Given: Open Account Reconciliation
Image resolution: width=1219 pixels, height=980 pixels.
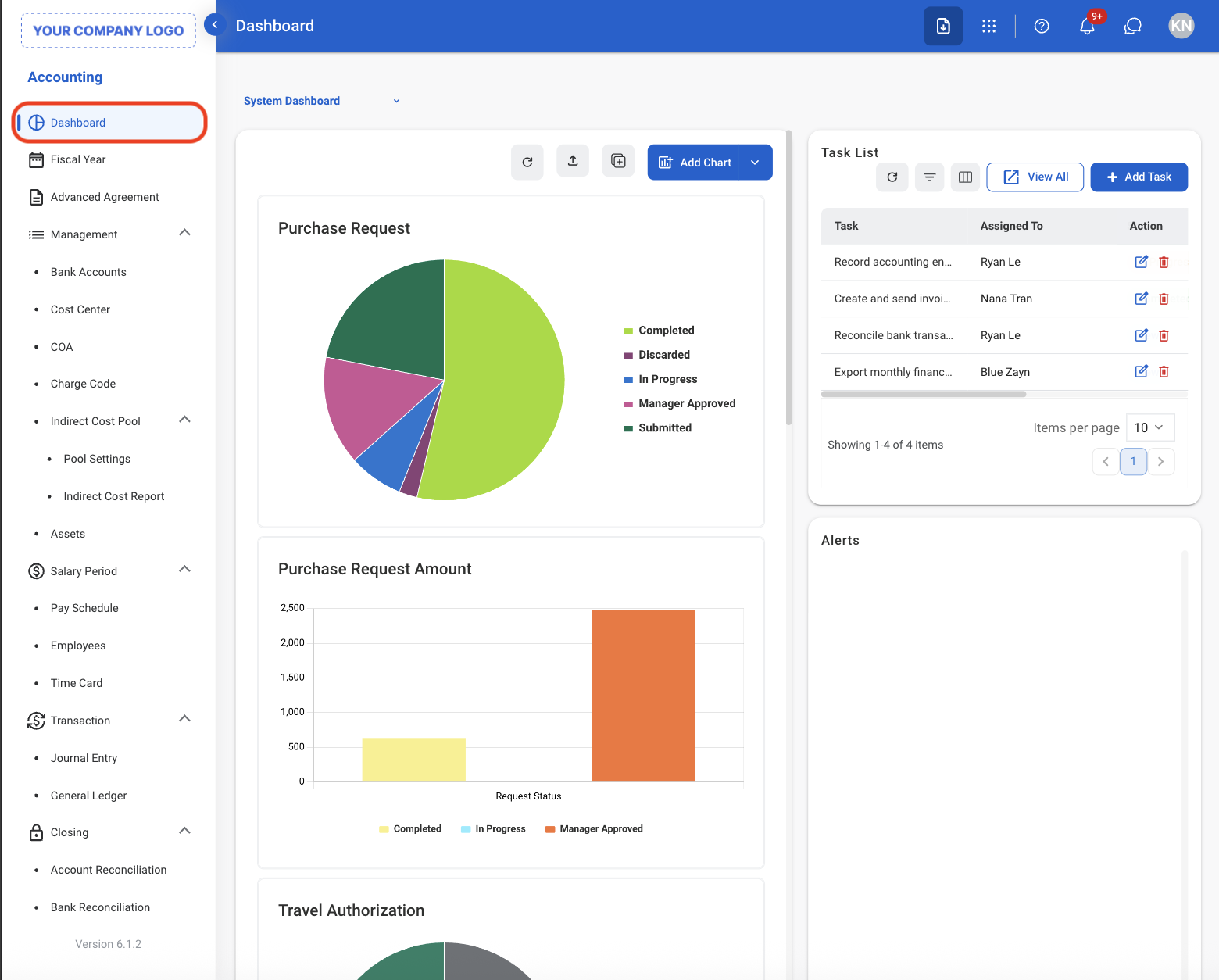Looking at the screenshot, I should 109,870.
